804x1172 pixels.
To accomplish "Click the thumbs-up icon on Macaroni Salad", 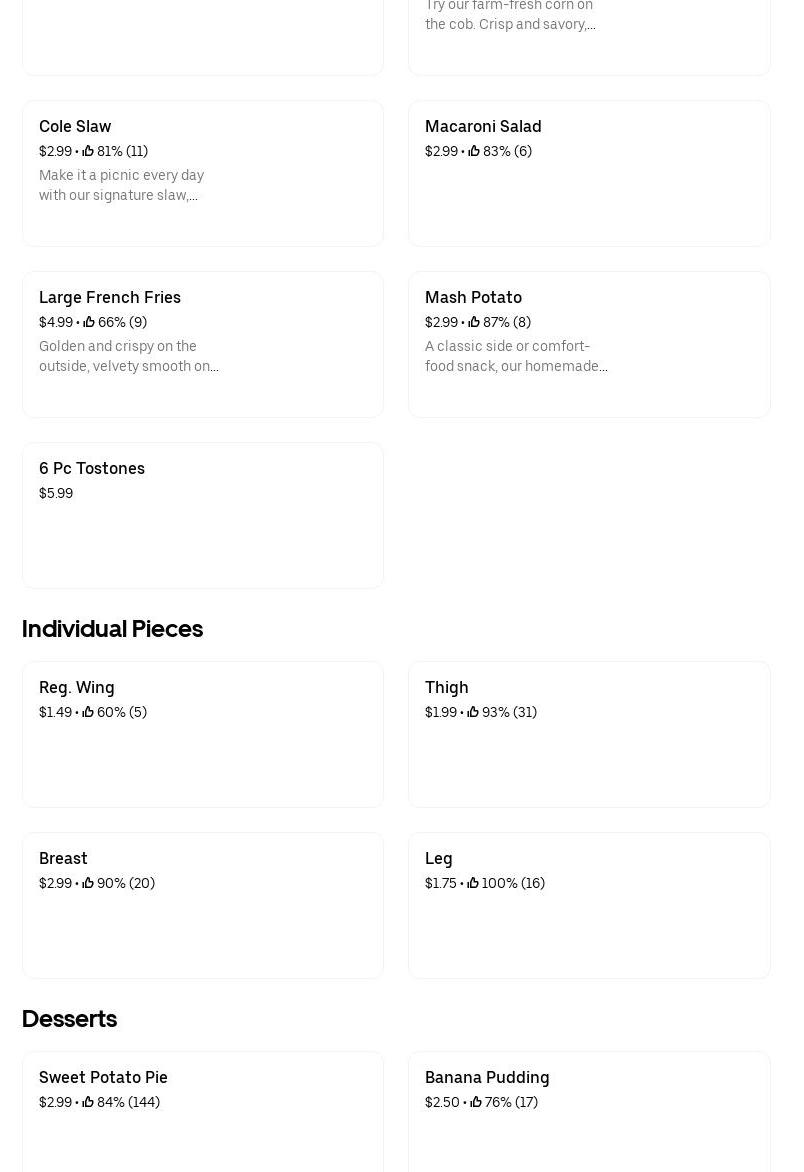I will [474, 151].
